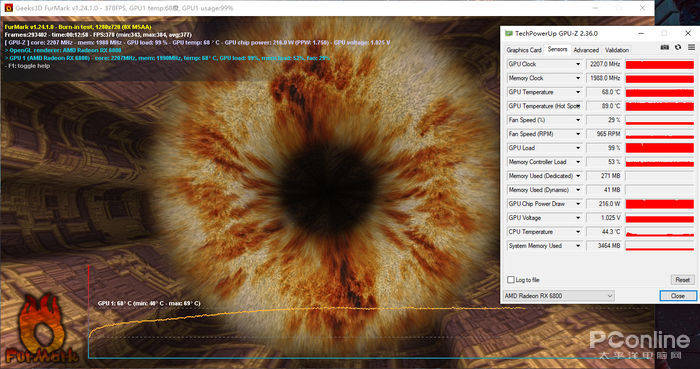Open the Validation tab
The image size is (700, 369).
click(617, 50)
